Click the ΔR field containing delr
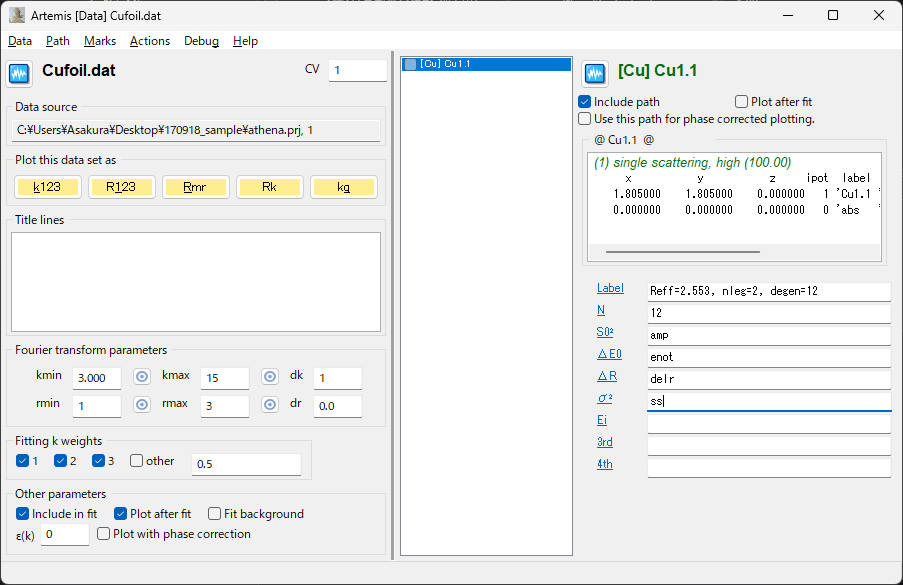This screenshot has width=903, height=585. coord(769,379)
